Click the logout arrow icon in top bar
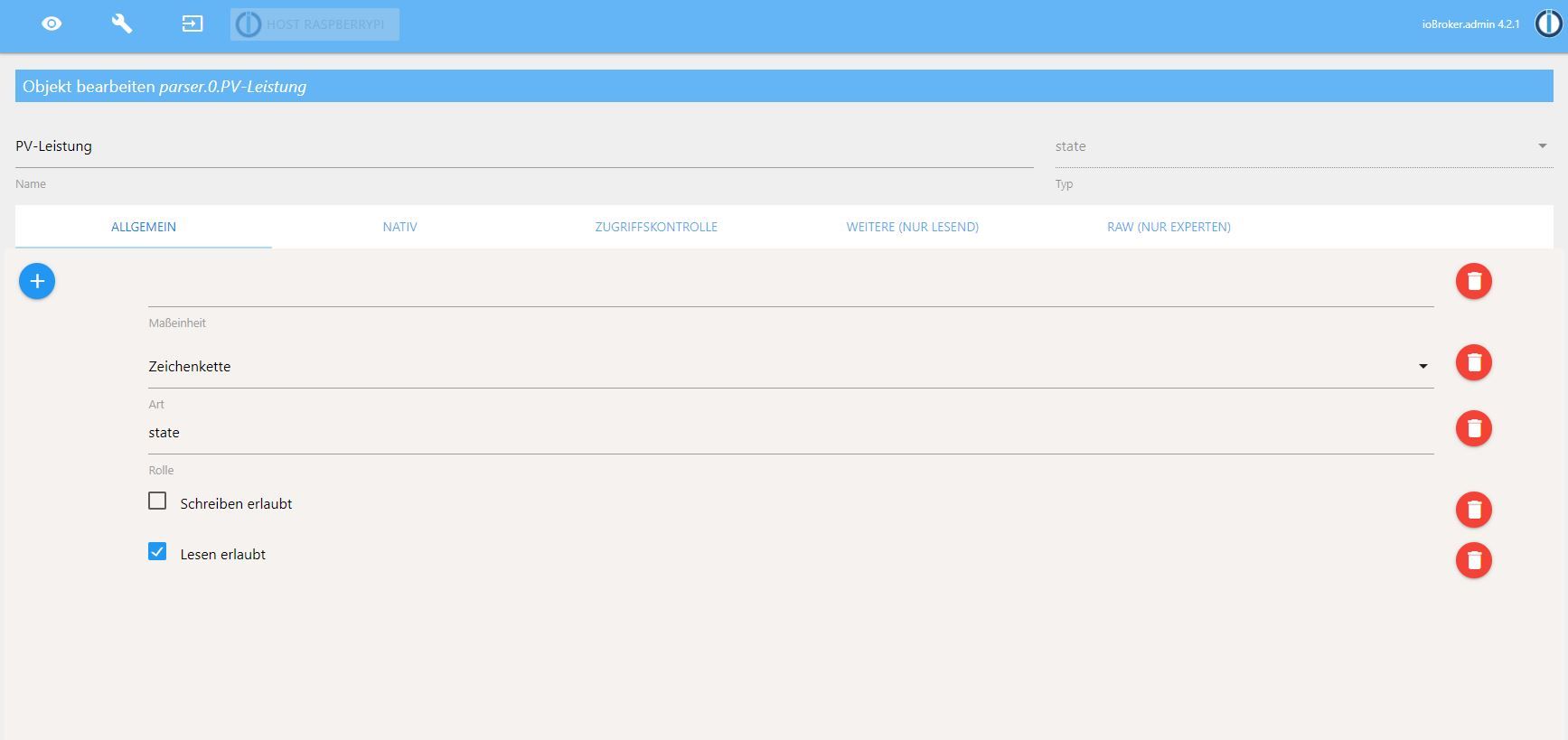The height and width of the screenshot is (740, 1568). pos(192,23)
